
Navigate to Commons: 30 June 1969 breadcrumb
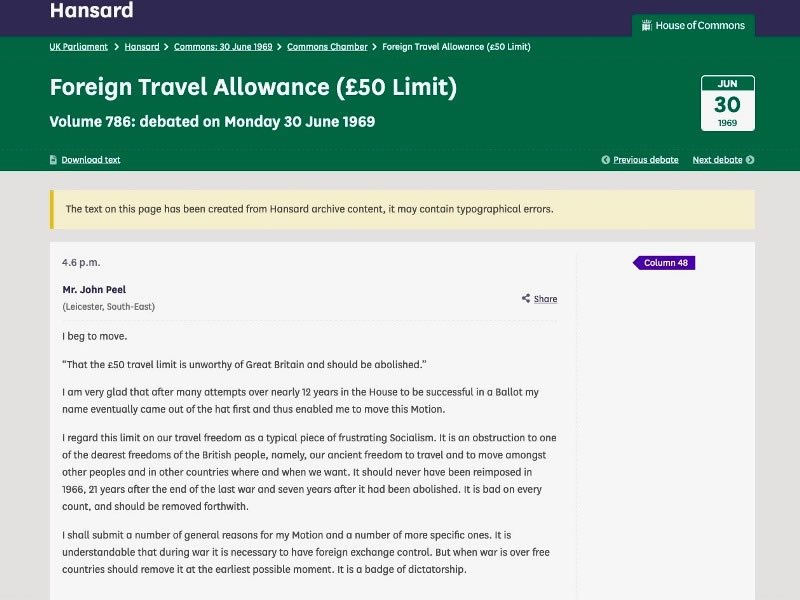click(x=223, y=47)
